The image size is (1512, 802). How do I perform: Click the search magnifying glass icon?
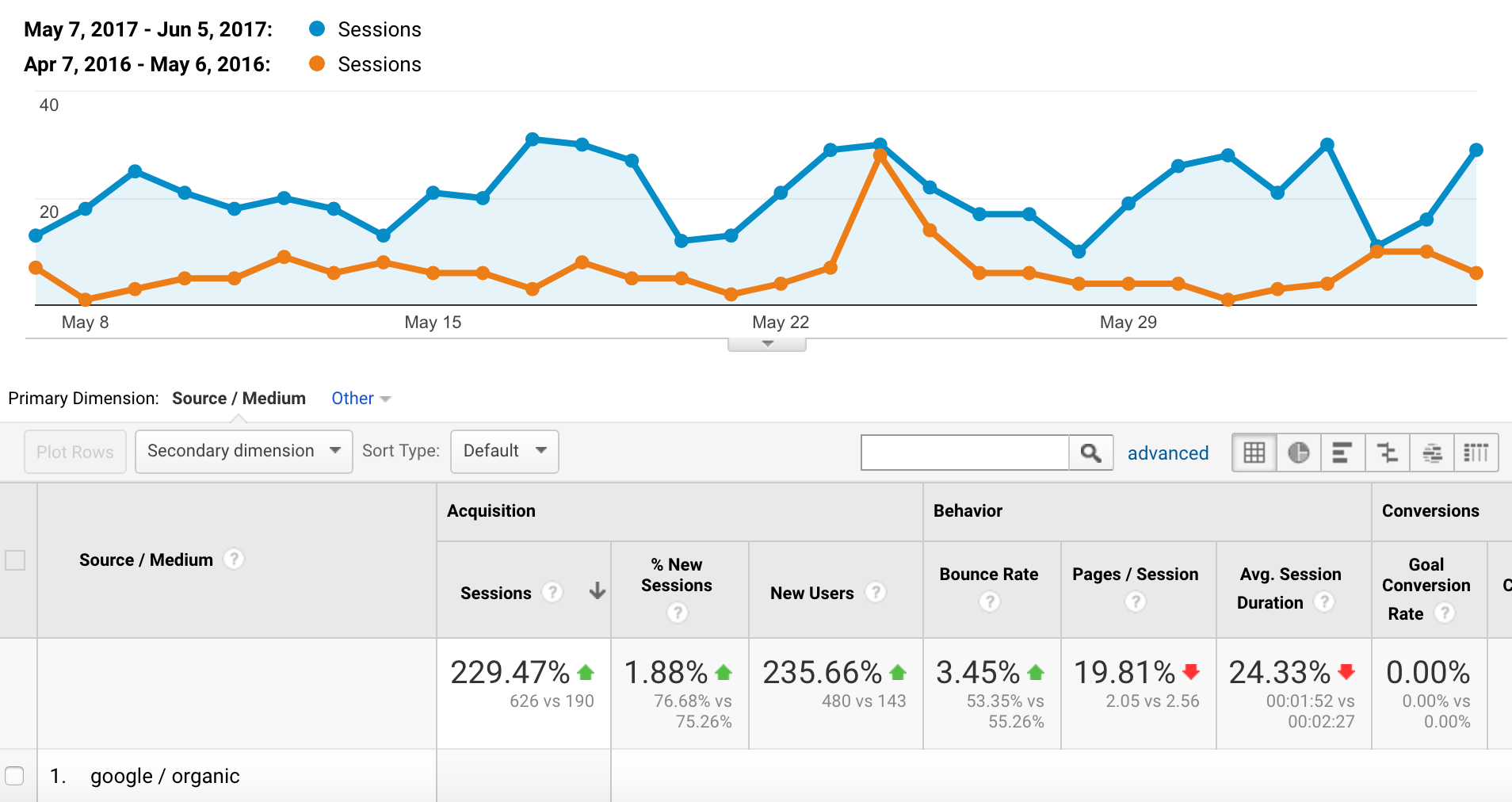1091,452
